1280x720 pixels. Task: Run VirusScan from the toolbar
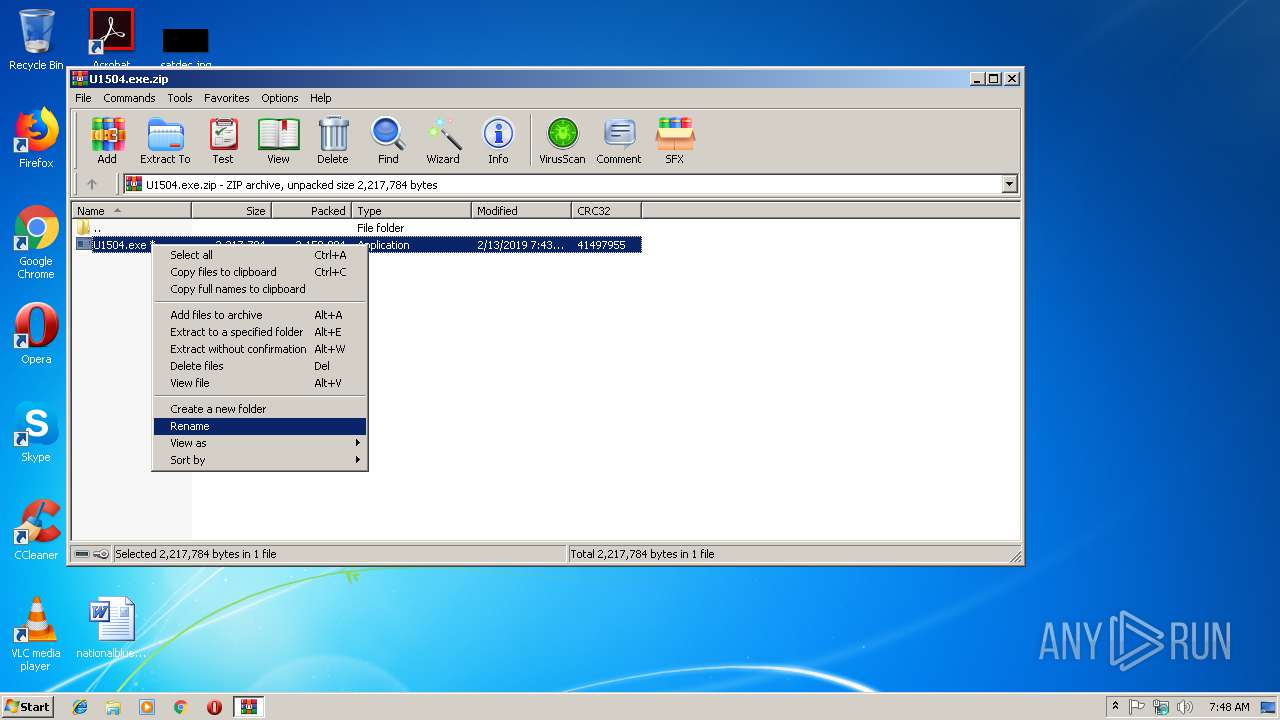(562, 140)
